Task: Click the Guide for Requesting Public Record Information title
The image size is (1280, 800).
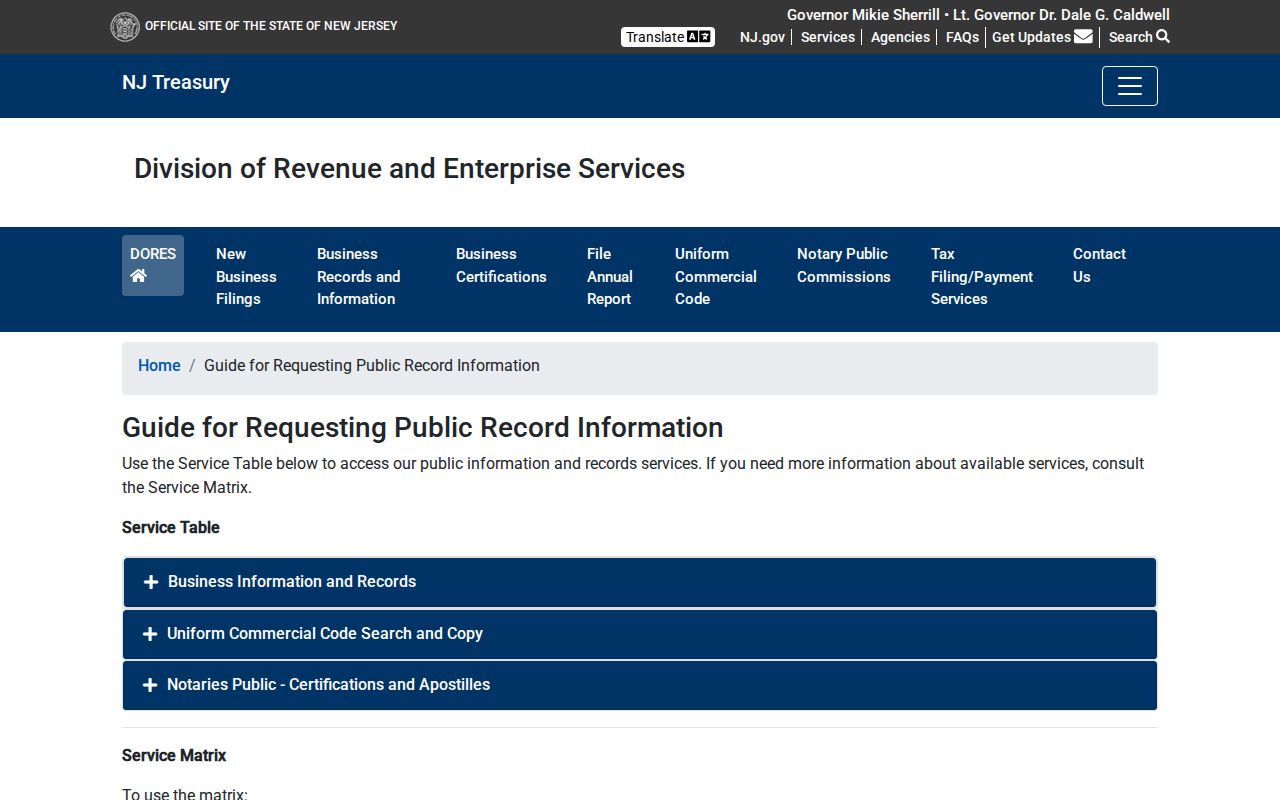Action: click(423, 428)
